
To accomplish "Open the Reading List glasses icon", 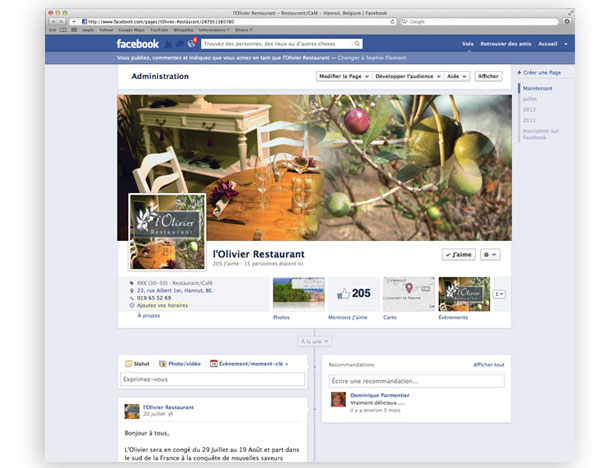I will tap(52, 30).
